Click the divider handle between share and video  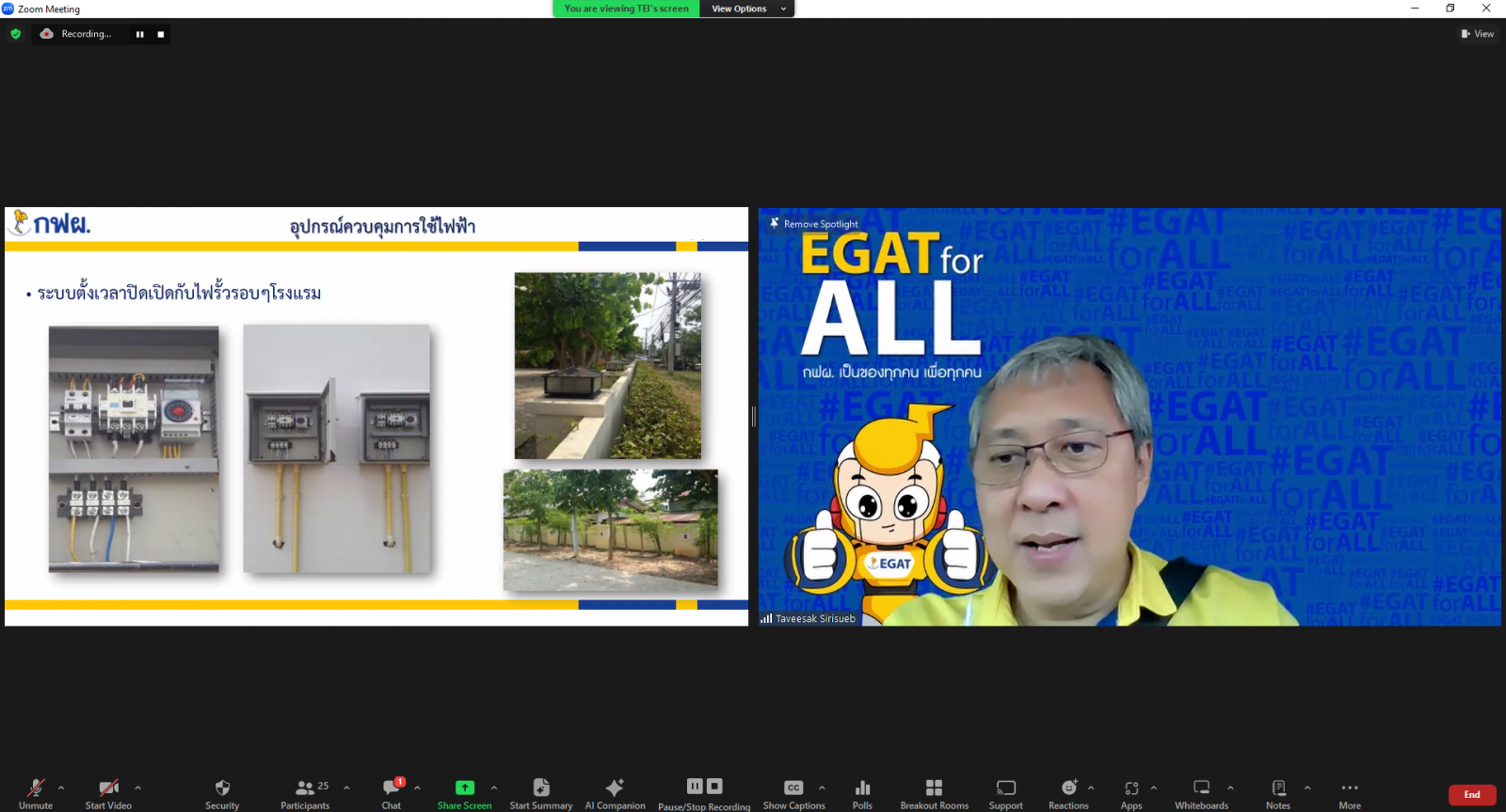pos(753,416)
